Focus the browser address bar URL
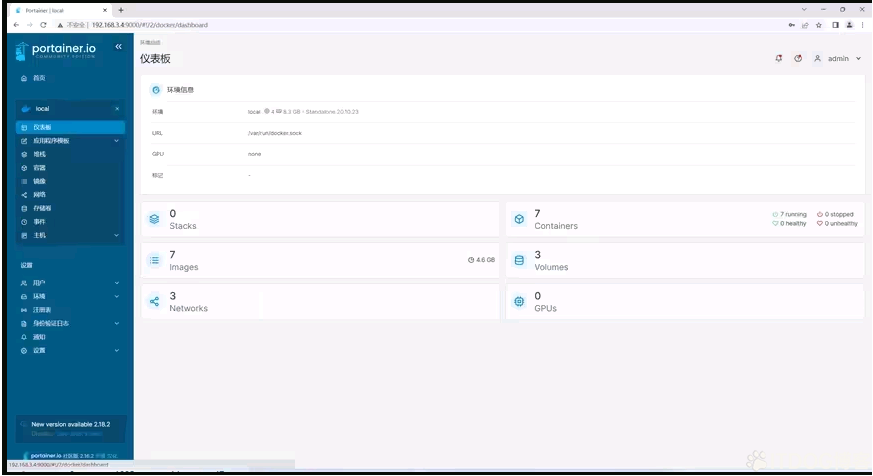The image size is (873, 476). pos(150,25)
